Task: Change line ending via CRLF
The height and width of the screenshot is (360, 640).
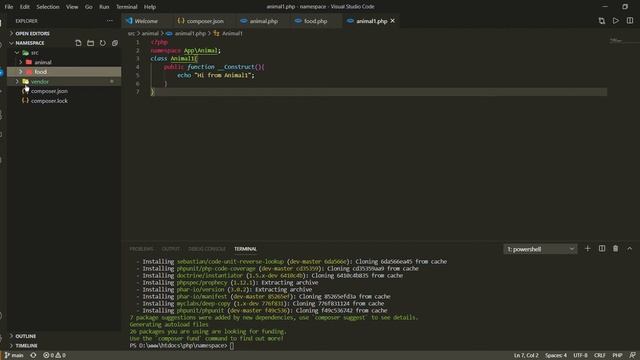Action: 600,356
